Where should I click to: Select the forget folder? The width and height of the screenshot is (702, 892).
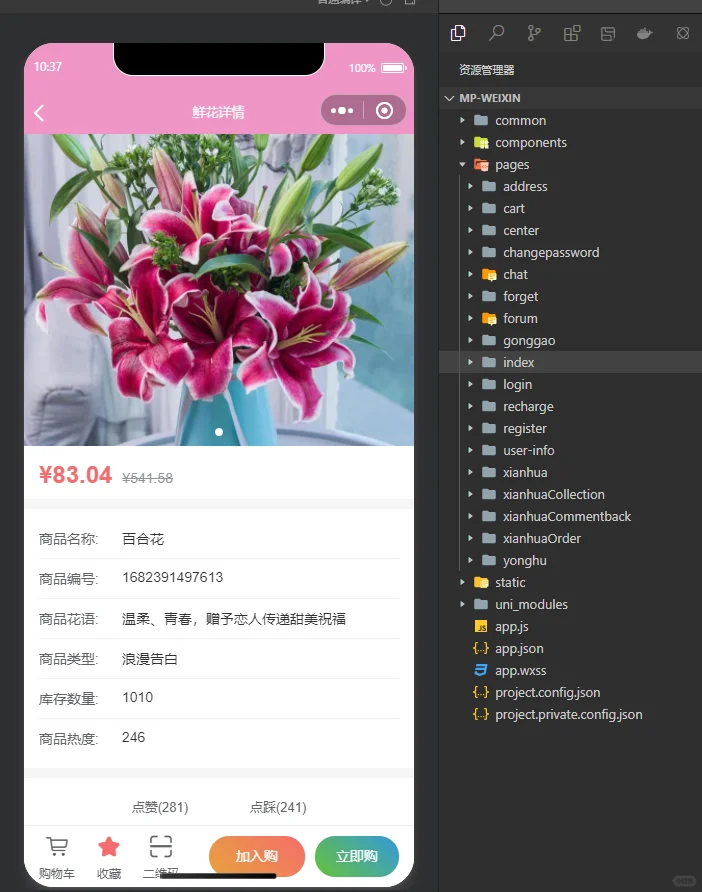[520, 297]
